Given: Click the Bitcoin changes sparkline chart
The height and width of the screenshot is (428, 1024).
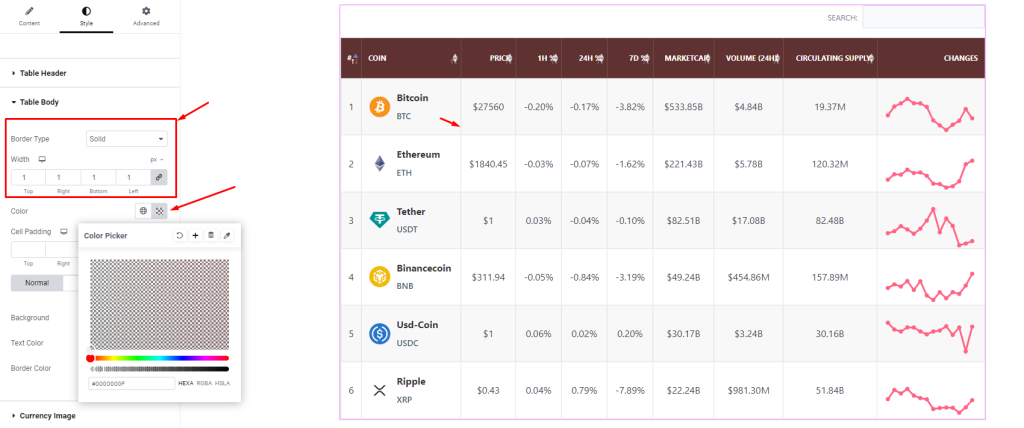Looking at the screenshot, I should coord(931,114).
